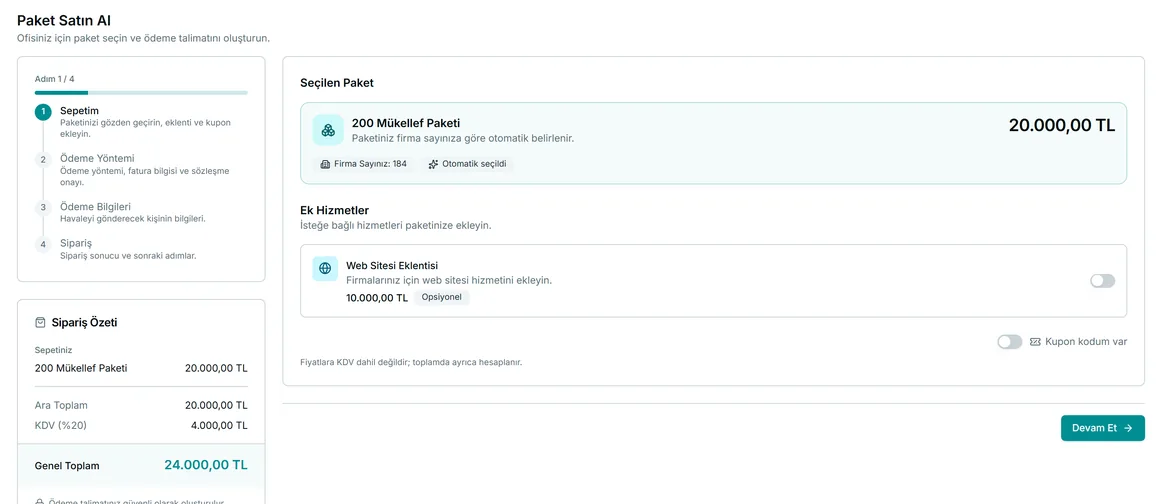Enable the Web Sitesi Eklentisi toggle
The height and width of the screenshot is (504, 1162).
pos(1102,281)
